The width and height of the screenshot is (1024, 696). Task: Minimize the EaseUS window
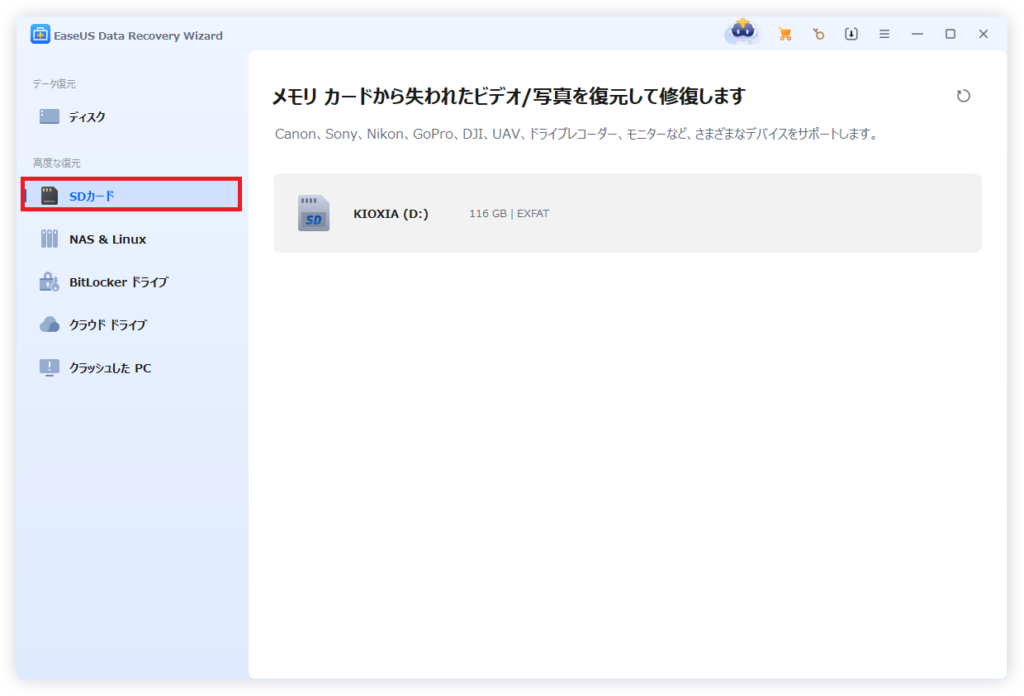click(x=918, y=34)
